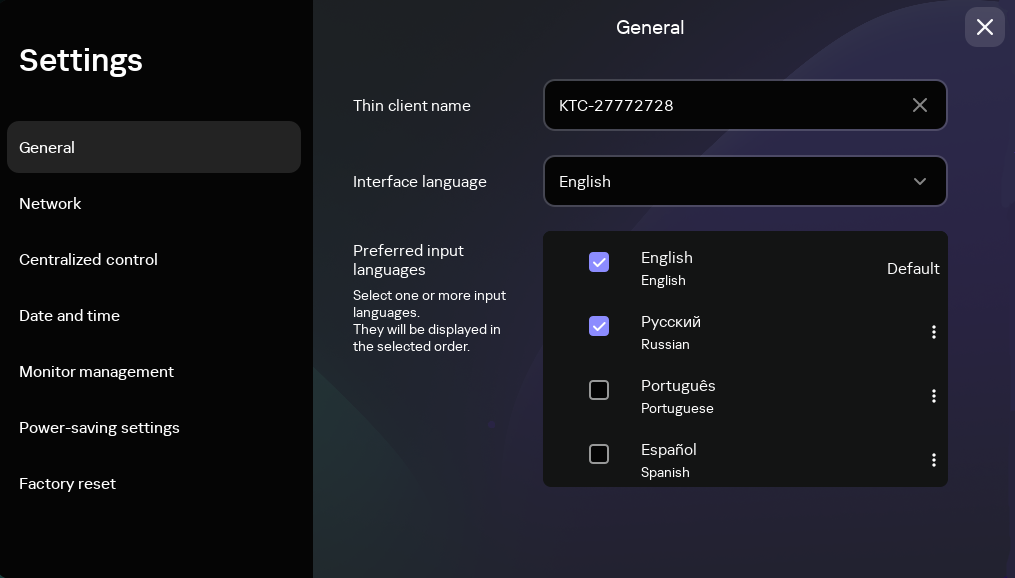Check the Español input language
The image size is (1015, 578).
(599, 454)
